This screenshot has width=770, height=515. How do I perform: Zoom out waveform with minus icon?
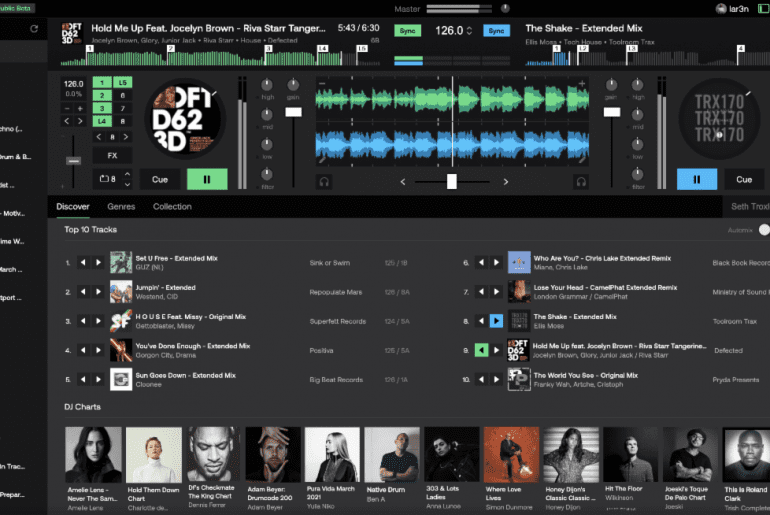[x=322, y=83]
